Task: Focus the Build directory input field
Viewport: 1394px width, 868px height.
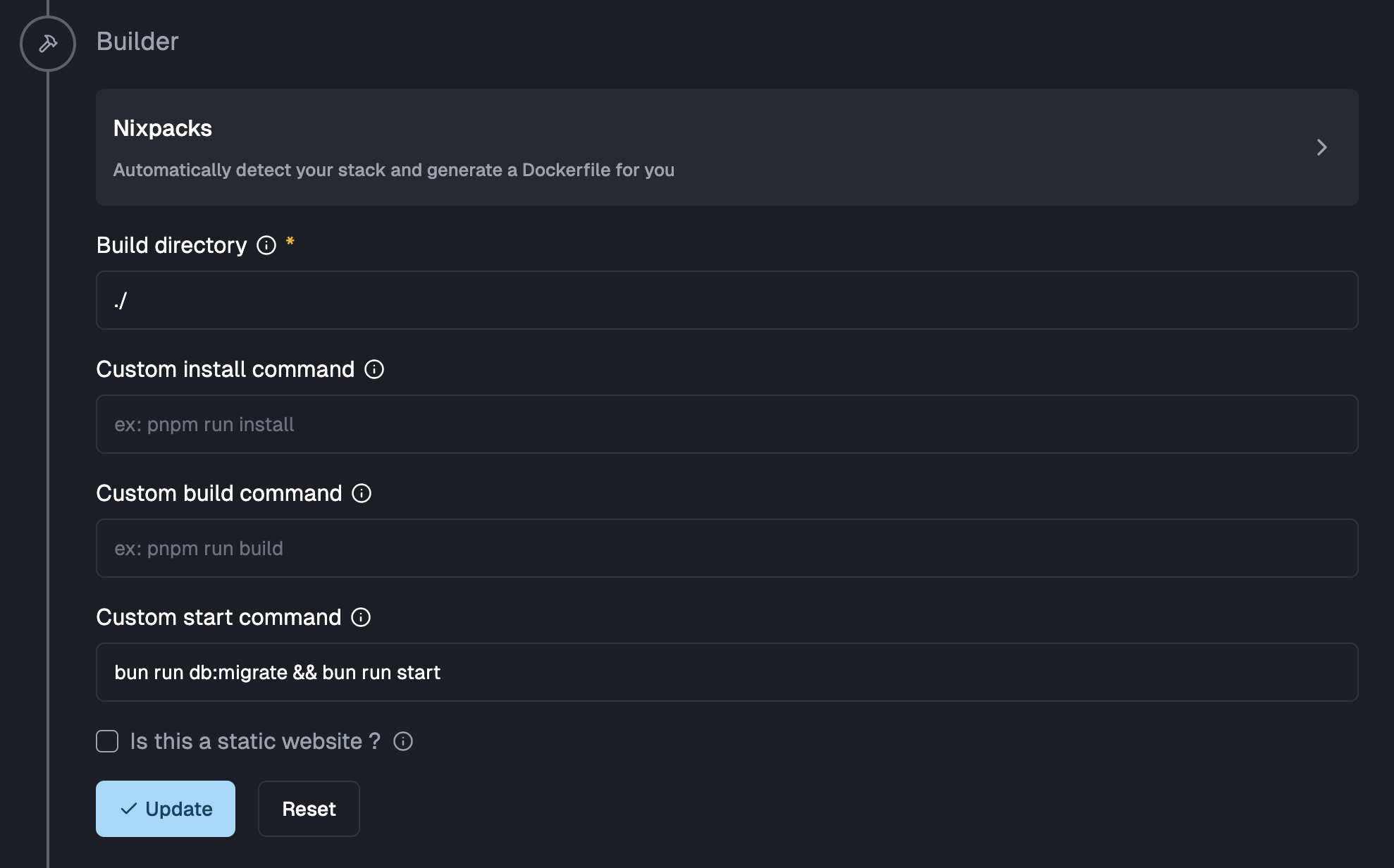Action: [x=727, y=300]
